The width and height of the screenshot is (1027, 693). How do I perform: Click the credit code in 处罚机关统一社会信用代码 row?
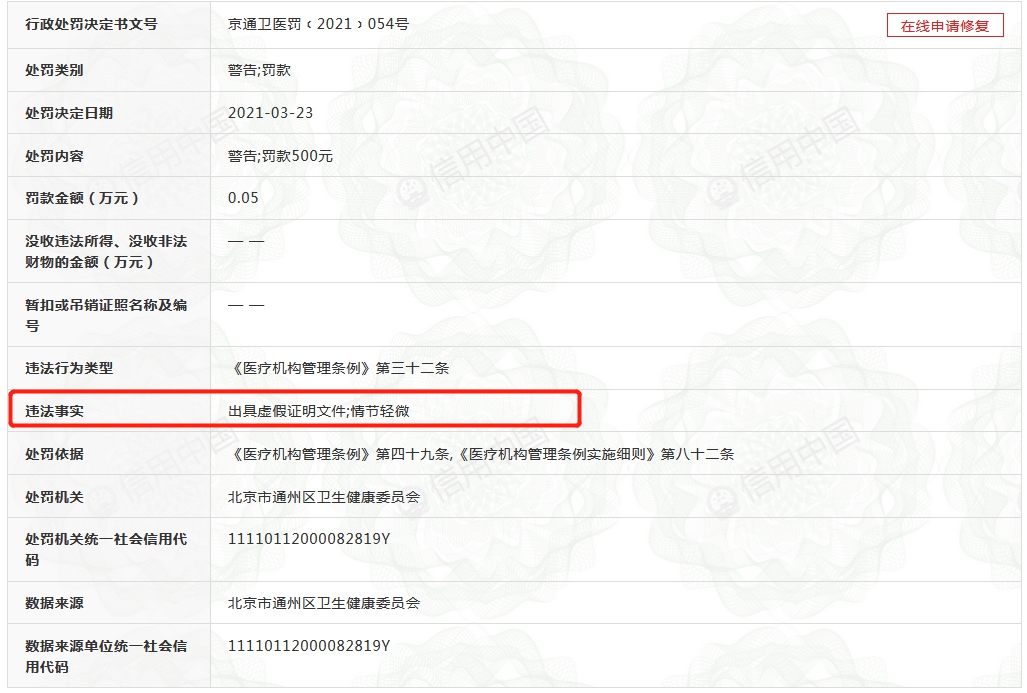tap(309, 539)
